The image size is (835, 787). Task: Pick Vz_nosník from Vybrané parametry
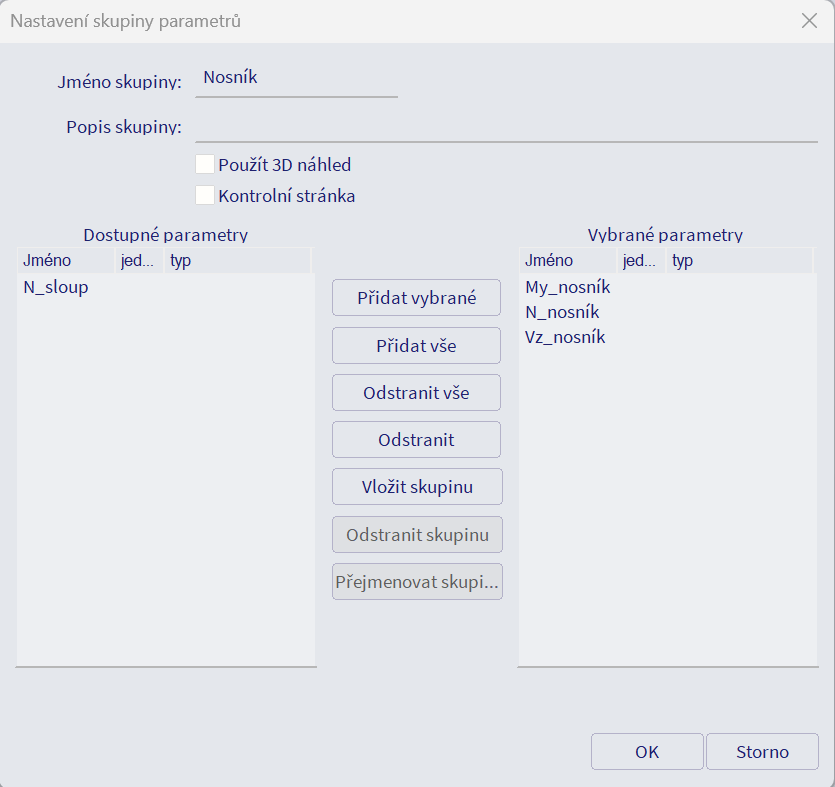point(565,338)
